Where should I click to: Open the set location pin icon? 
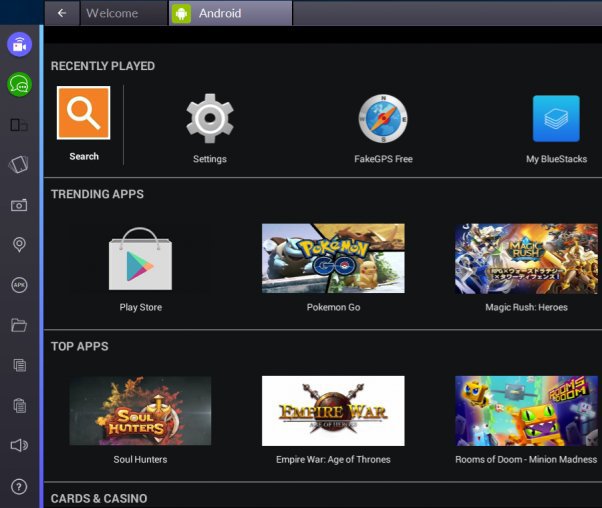coord(19,245)
